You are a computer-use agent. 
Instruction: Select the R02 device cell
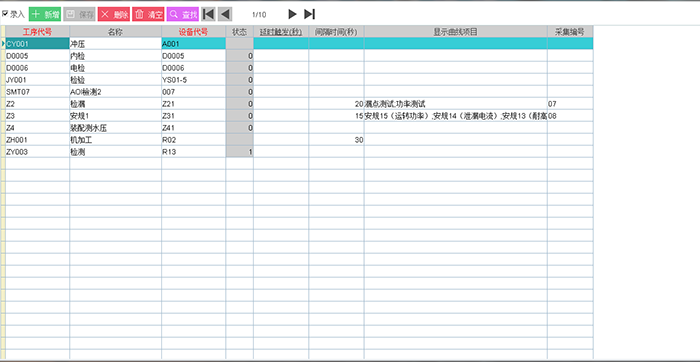[193, 140]
